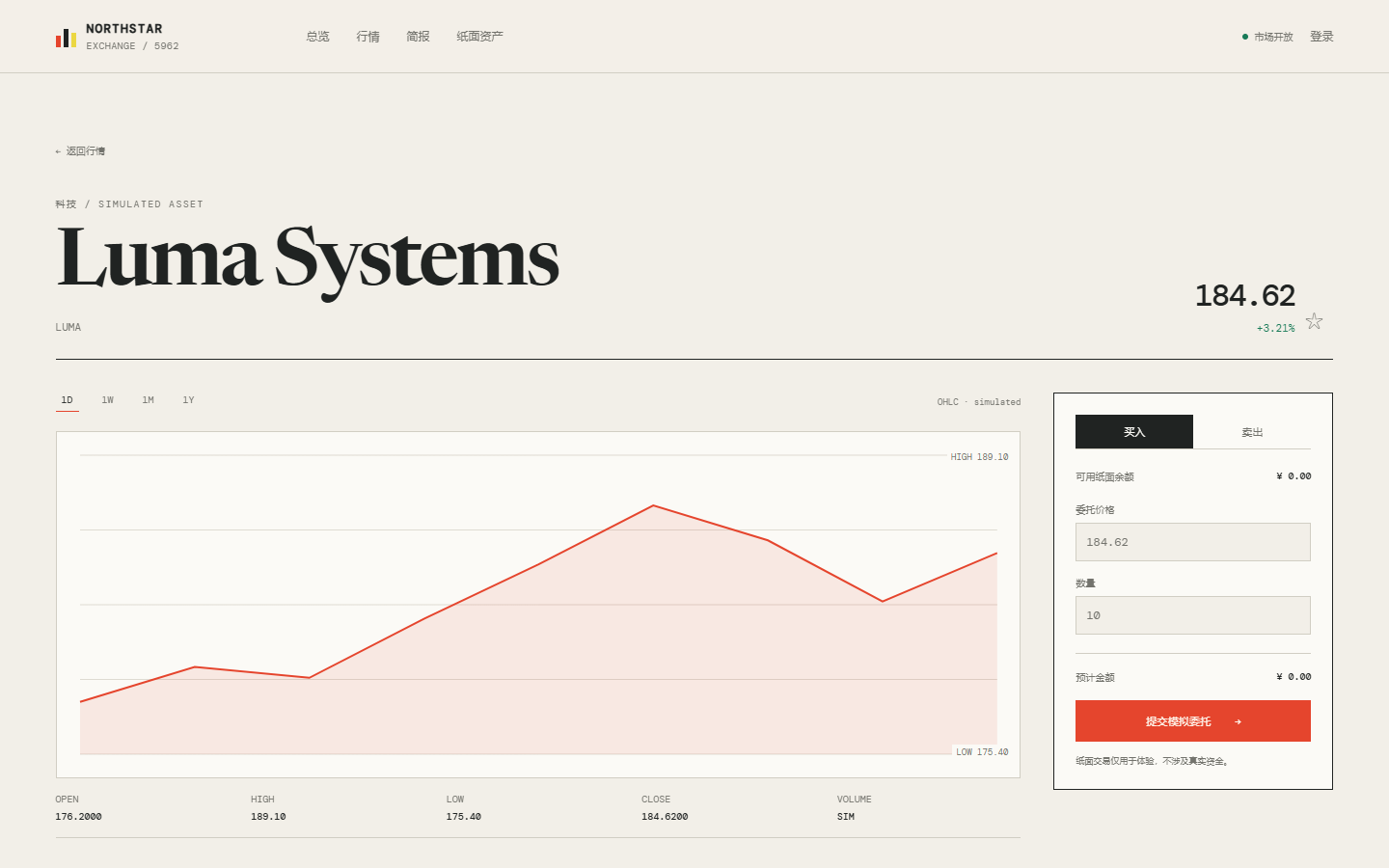Submit order with 提交模拟委托 button
This screenshot has width=1389, height=868.
[x=1193, y=721]
